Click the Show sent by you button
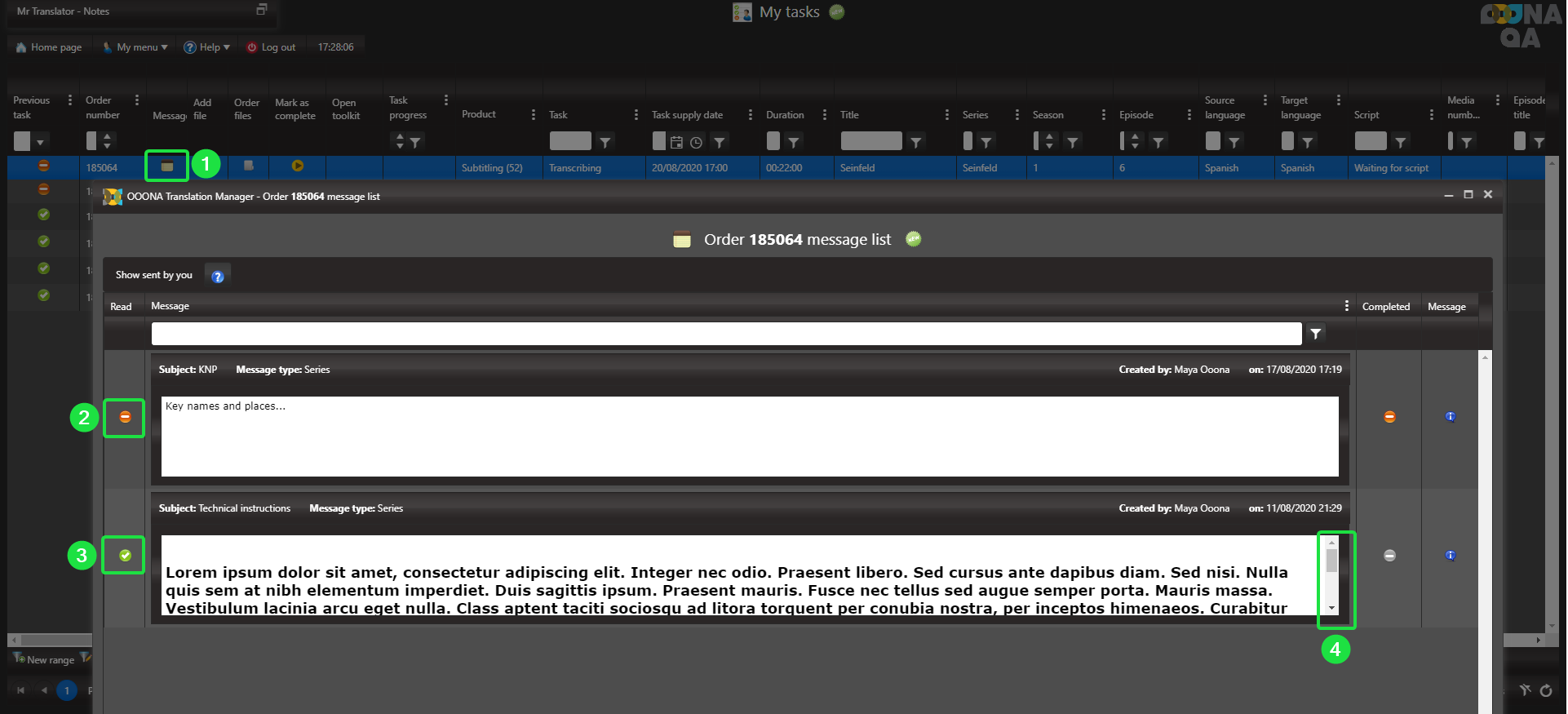The image size is (1568, 714). [x=154, y=276]
